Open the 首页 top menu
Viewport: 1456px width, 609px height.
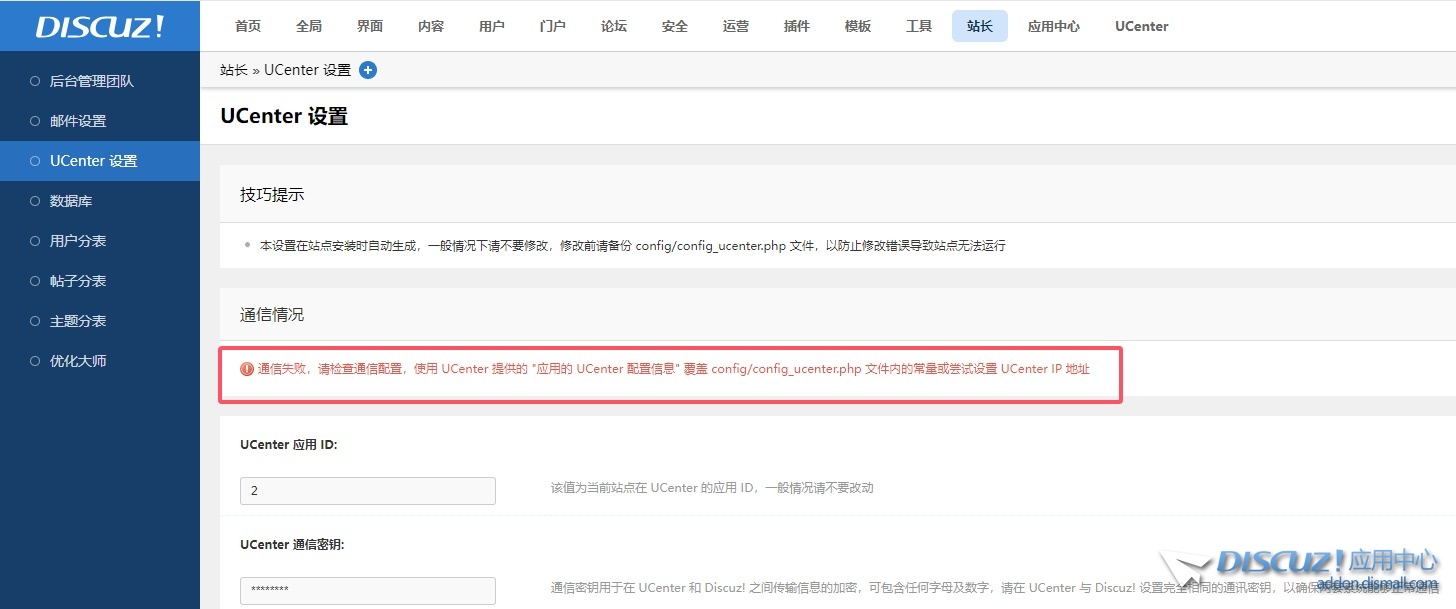pyautogui.click(x=248, y=26)
